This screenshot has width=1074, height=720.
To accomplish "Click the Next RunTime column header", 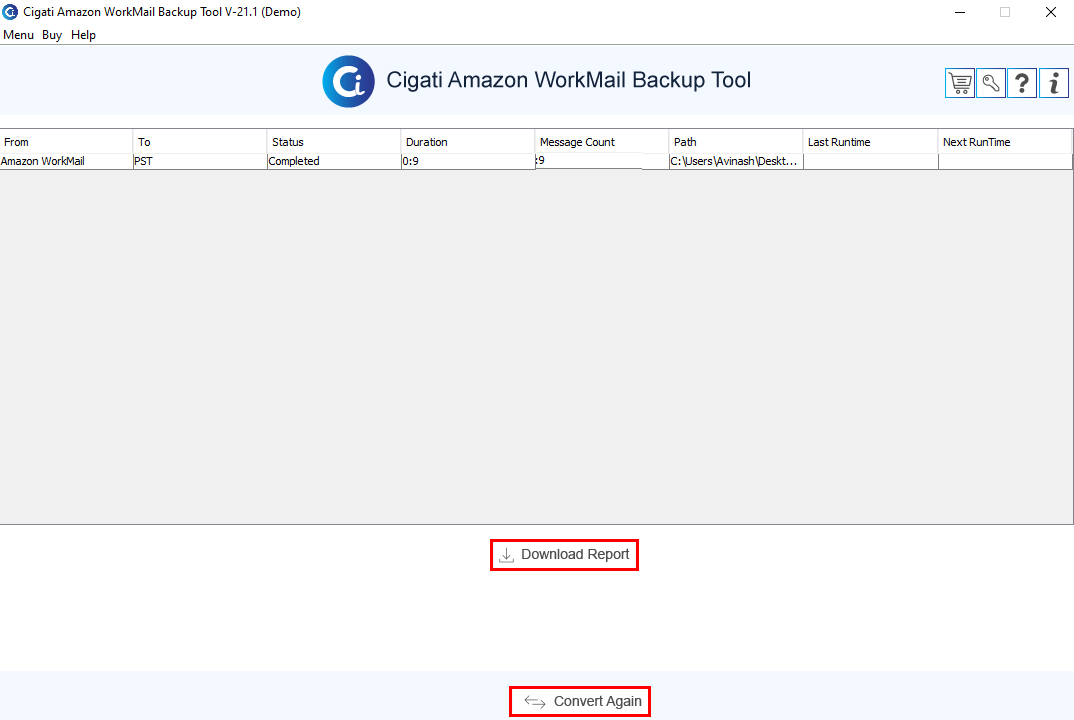I will [1005, 142].
